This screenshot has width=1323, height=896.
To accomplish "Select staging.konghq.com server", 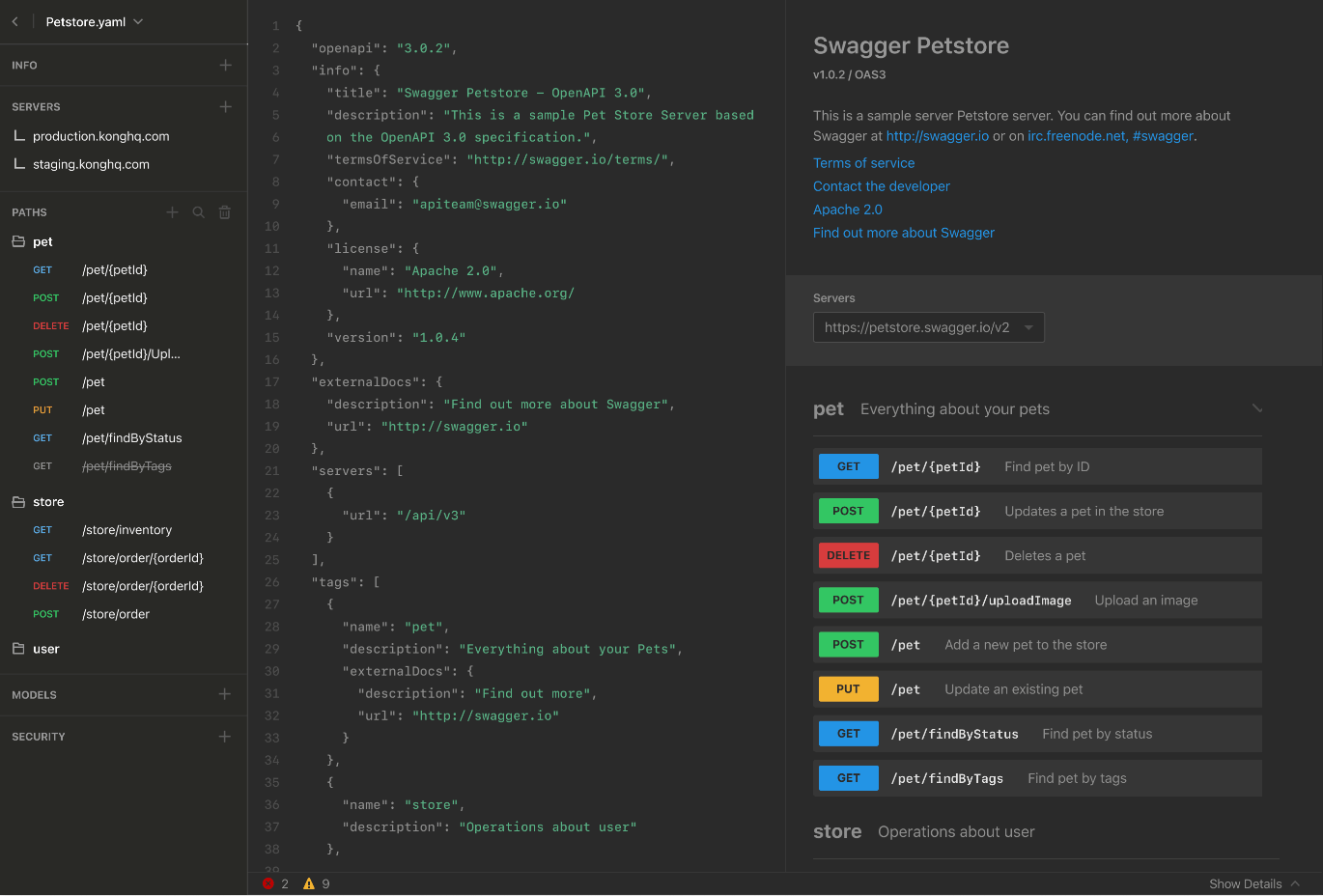I will click(91, 164).
